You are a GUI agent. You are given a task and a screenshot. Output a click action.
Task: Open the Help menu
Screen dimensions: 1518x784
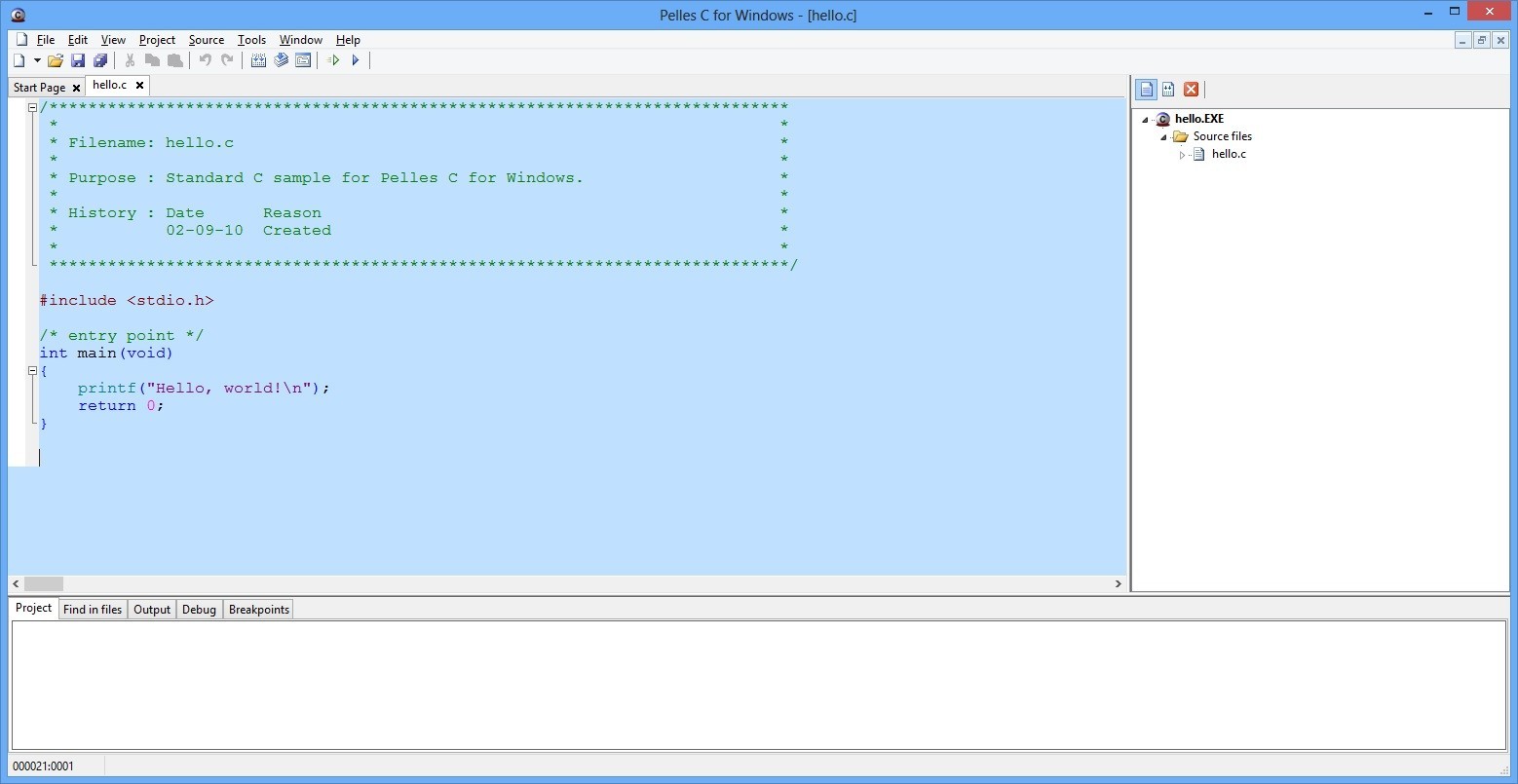point(348,40)
